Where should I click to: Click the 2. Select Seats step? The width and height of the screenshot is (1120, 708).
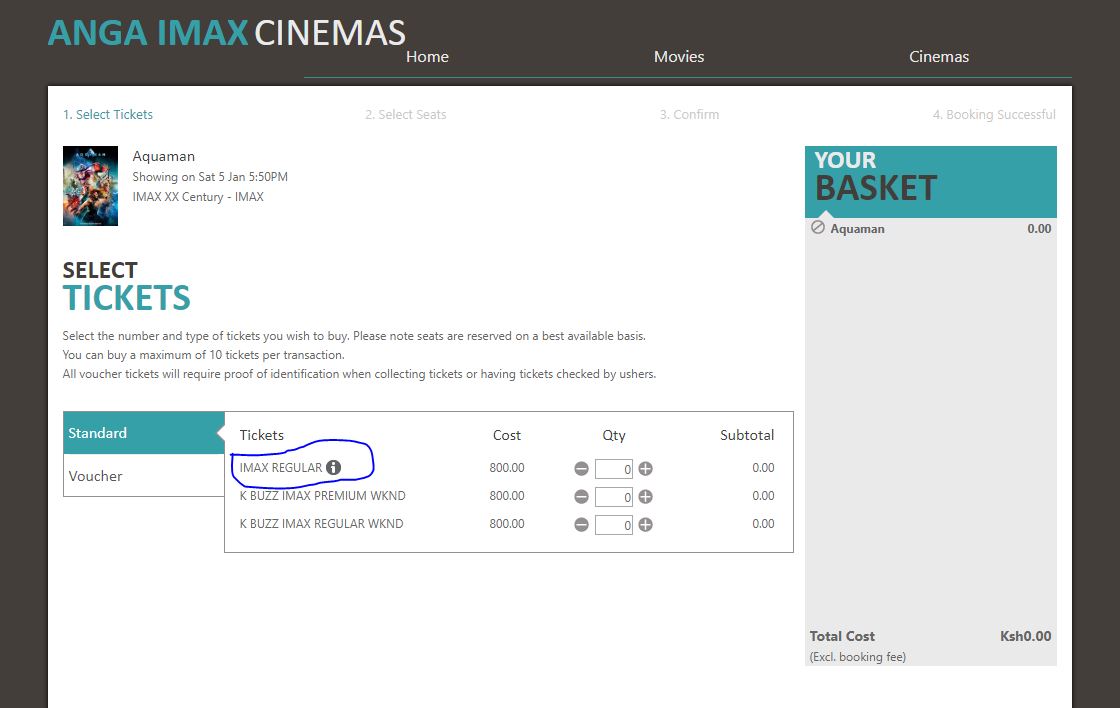click(x=406, y=114)
